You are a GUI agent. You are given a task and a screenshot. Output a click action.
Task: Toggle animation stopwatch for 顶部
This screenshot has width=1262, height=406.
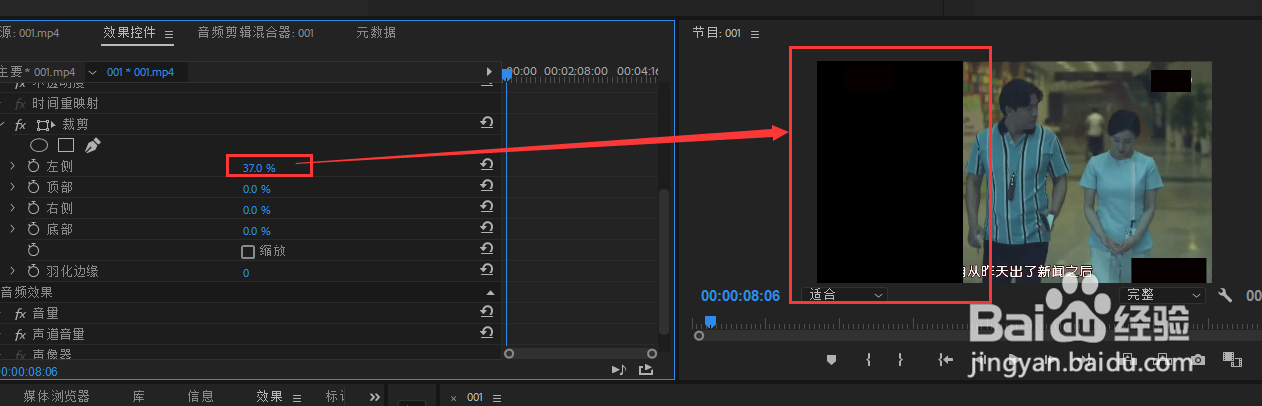[33, 188]
